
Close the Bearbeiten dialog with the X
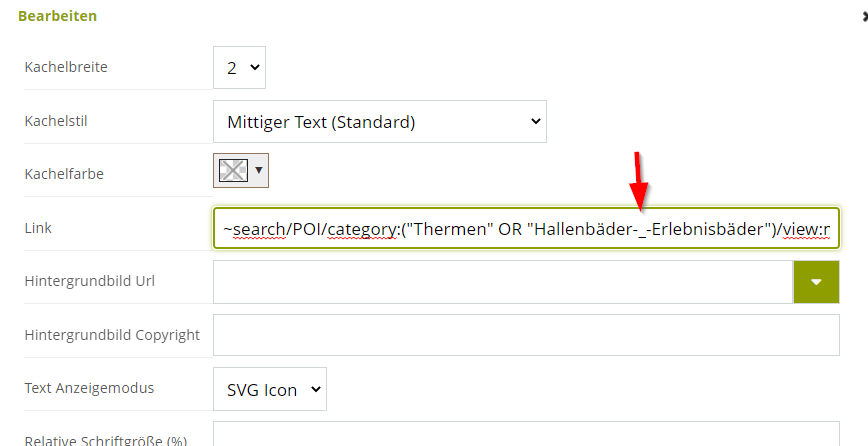click(865, 17)
